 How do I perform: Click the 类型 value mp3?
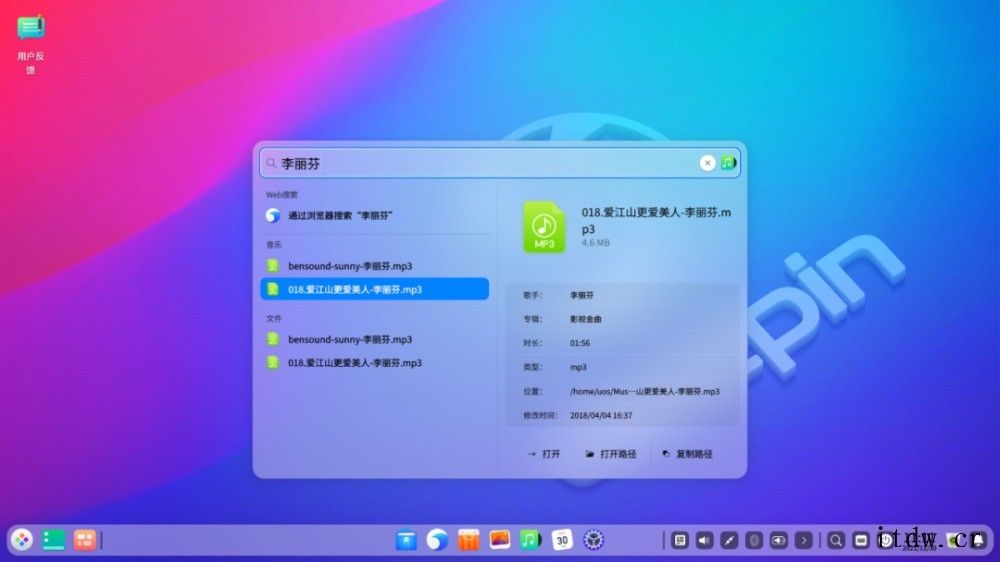[x=578, y=367]
